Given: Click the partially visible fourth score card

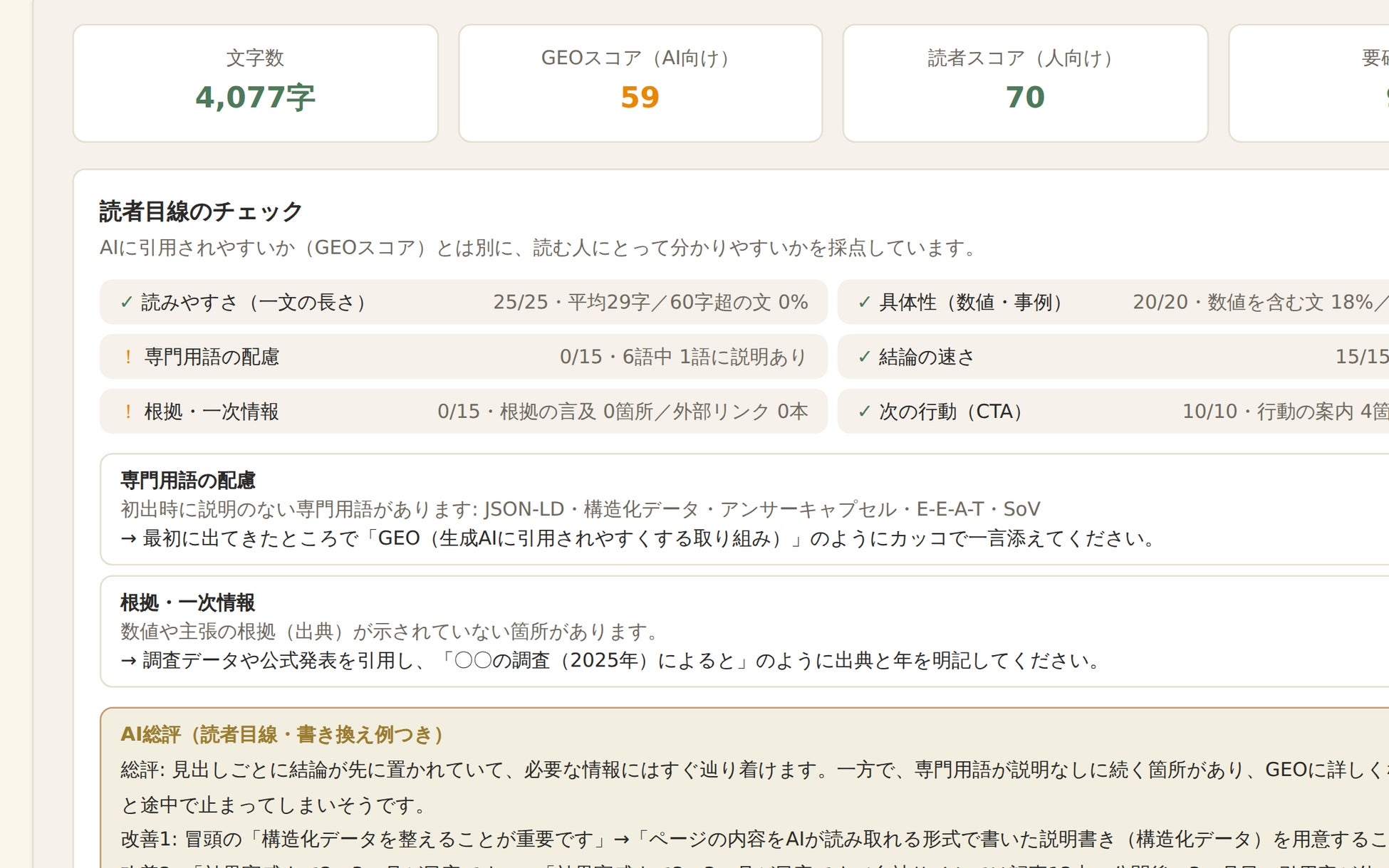Looking at the screenshot, I should point(1309,83).
